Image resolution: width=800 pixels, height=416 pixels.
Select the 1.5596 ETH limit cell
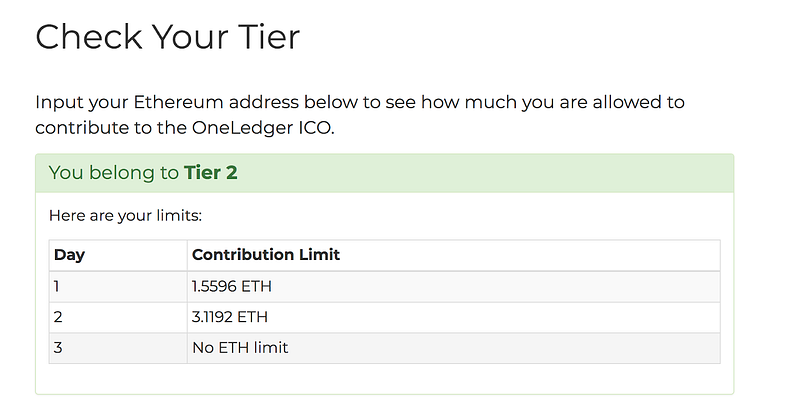[x=454, y=286]
